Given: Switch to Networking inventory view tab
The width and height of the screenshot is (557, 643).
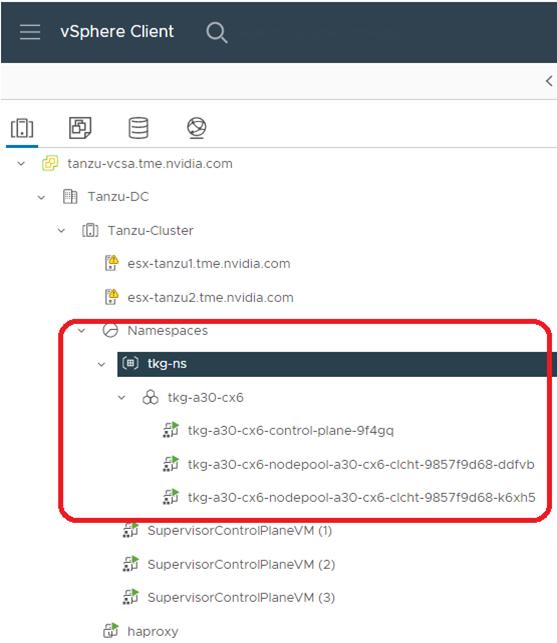Looking at the screenshot, I should (x=197, y=128).
